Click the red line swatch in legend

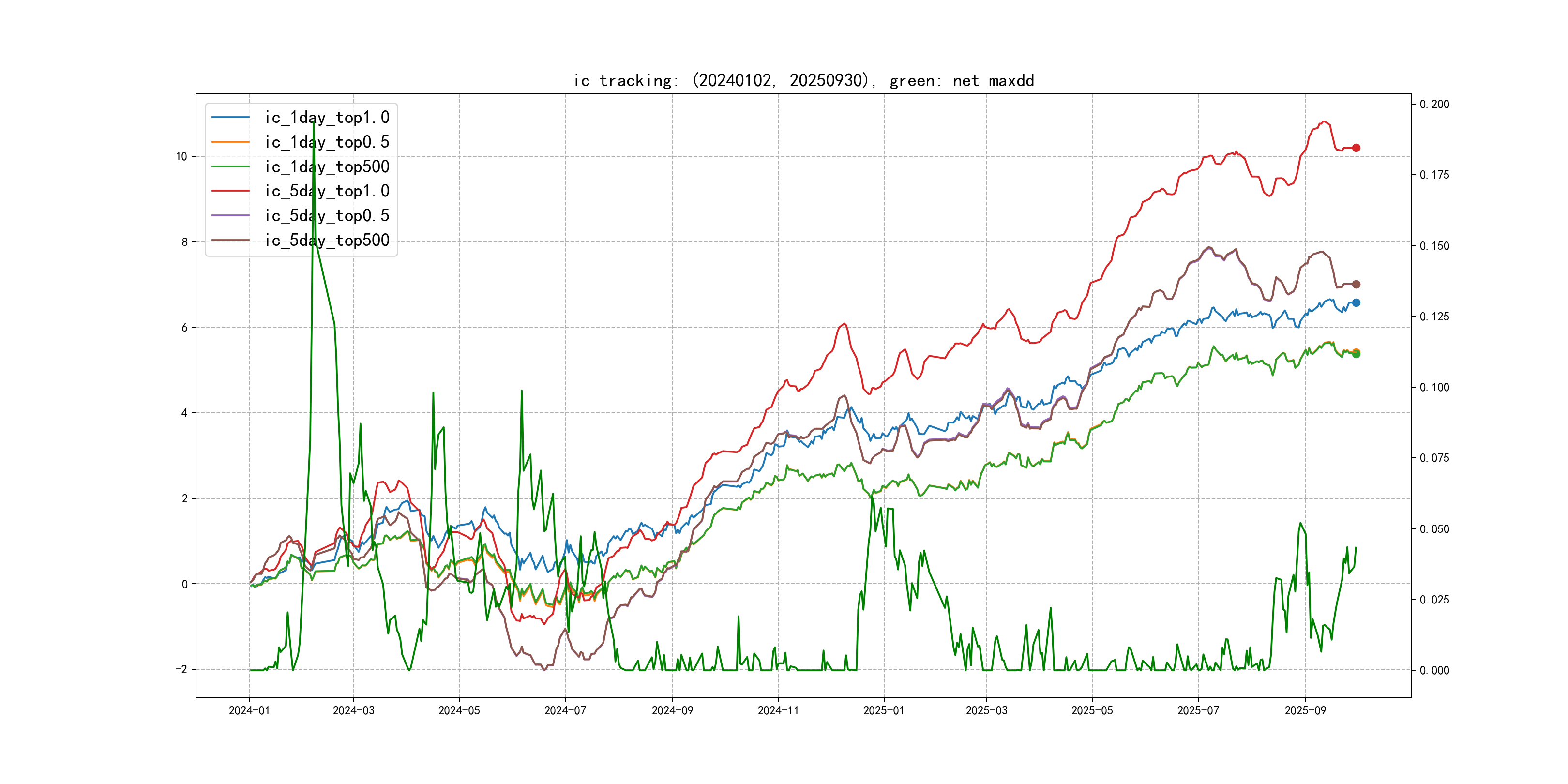[230, 191]
